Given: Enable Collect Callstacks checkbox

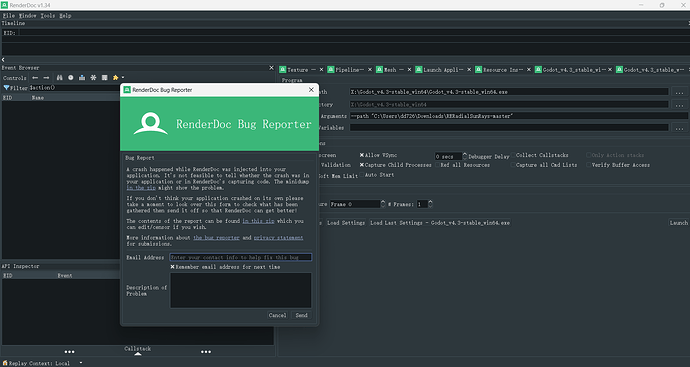Looking at the screenshot, I should click(513, 155).
